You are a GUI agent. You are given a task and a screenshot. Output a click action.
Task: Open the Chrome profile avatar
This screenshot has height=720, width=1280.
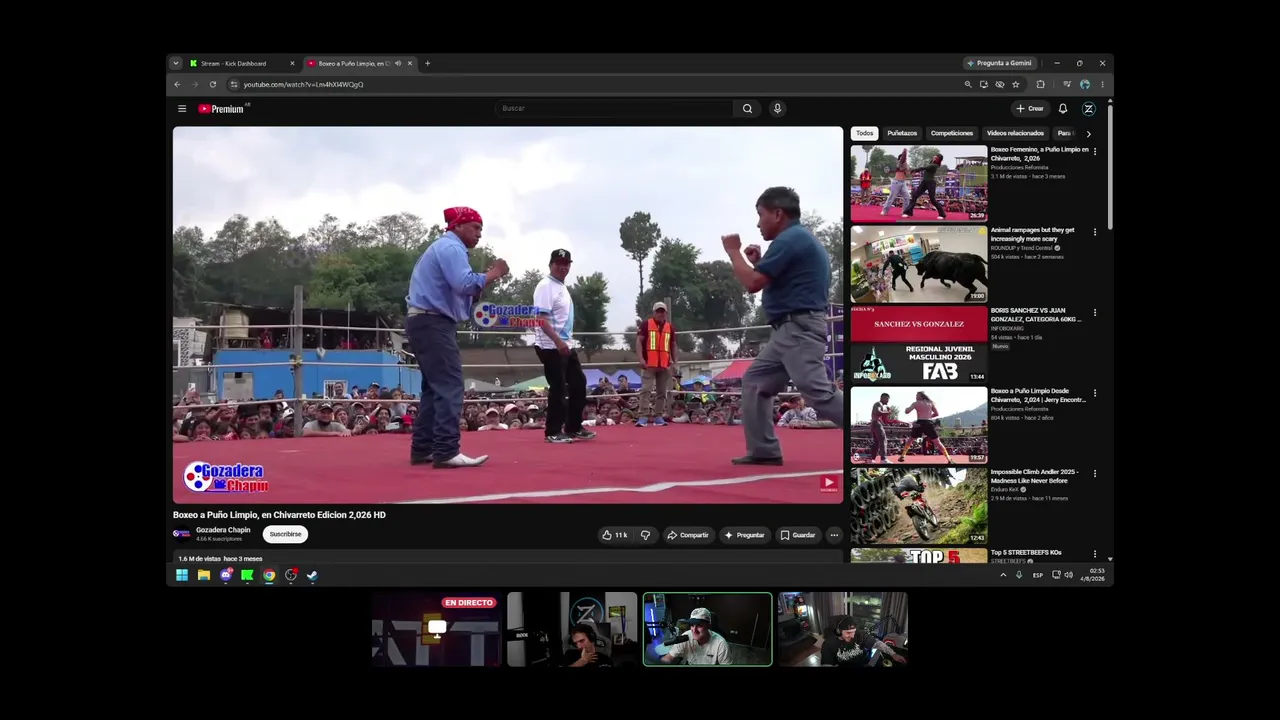(1085, 84)
